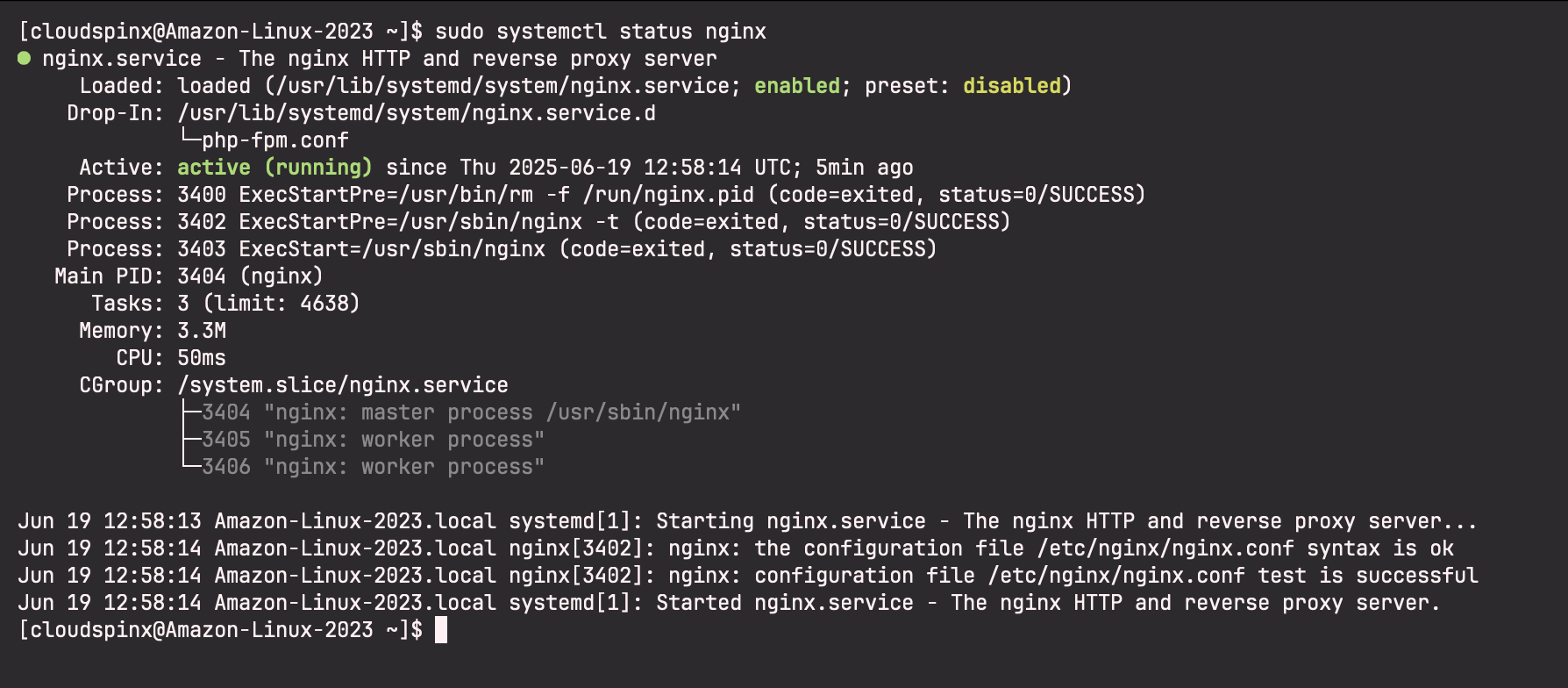The image size is (1568, 688).
Task: Click the branch glyph before PID 3404 master process
Action: tap(190, 412)
